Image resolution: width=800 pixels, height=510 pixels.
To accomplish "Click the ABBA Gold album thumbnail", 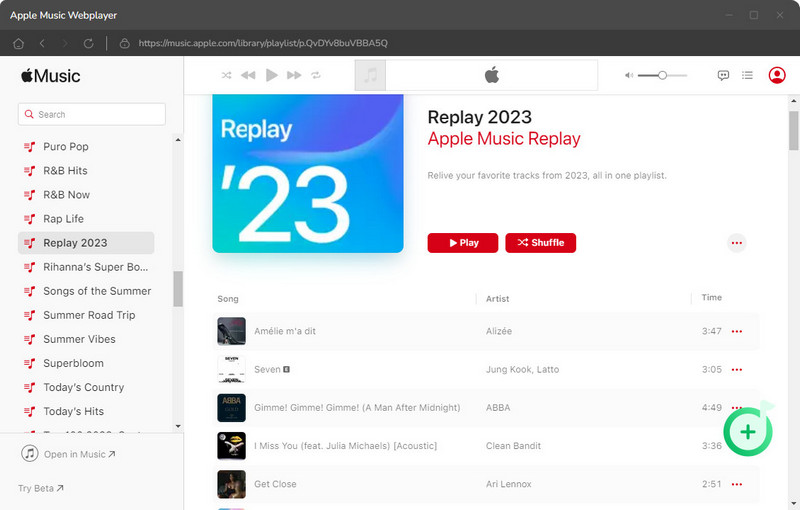I will click(x=231, y=408).
